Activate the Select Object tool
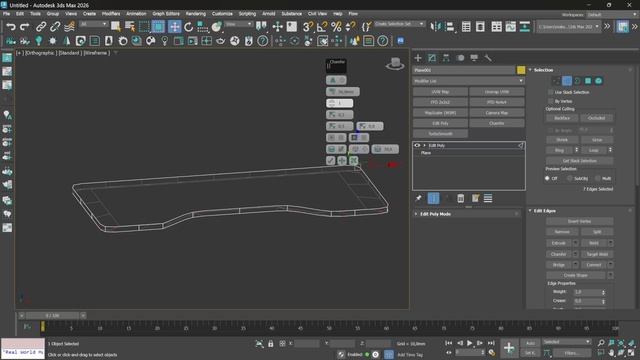The height and width of the screenshot is (360, 640). [116, 27]
